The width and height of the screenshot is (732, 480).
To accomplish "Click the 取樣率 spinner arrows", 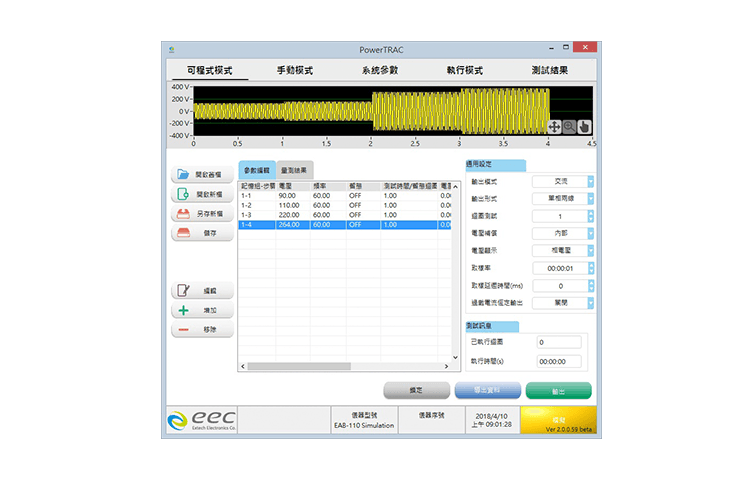I will pyautogui.click(x=591, y=268).
